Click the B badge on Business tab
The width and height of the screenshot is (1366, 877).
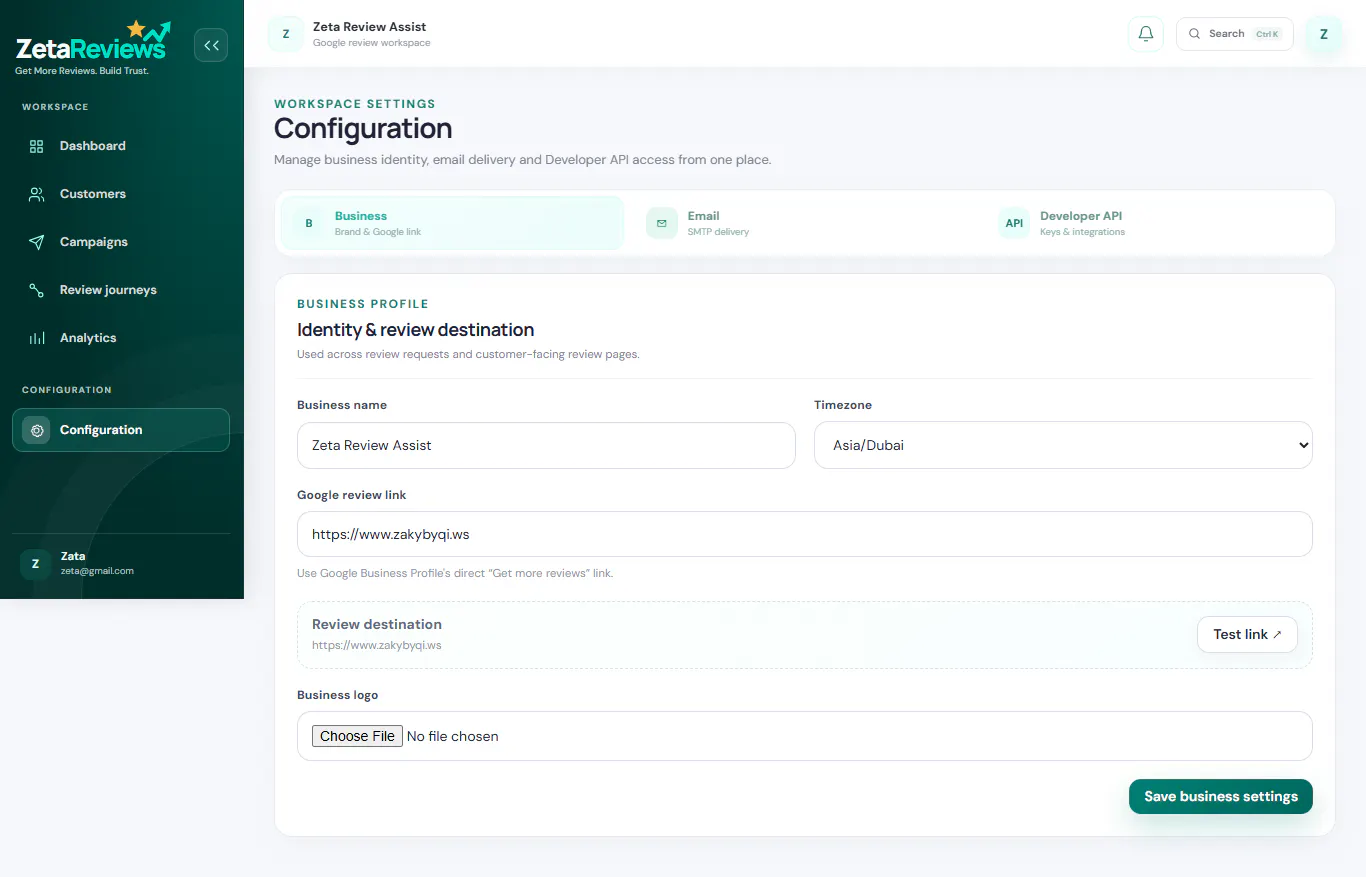coord(309,223)
